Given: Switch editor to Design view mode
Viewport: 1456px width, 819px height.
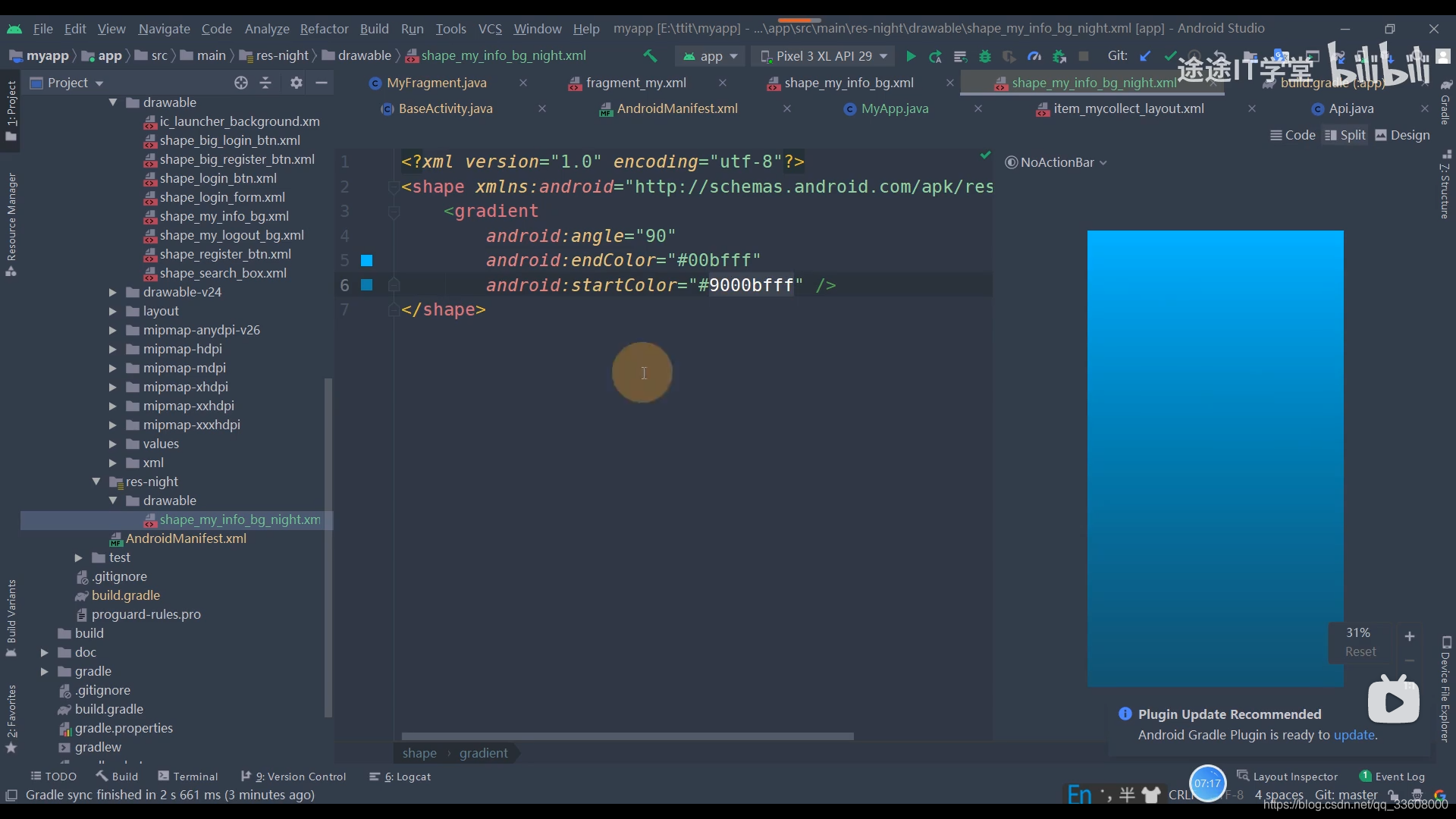Looking at the screenshot, I should pos(1402,135).
